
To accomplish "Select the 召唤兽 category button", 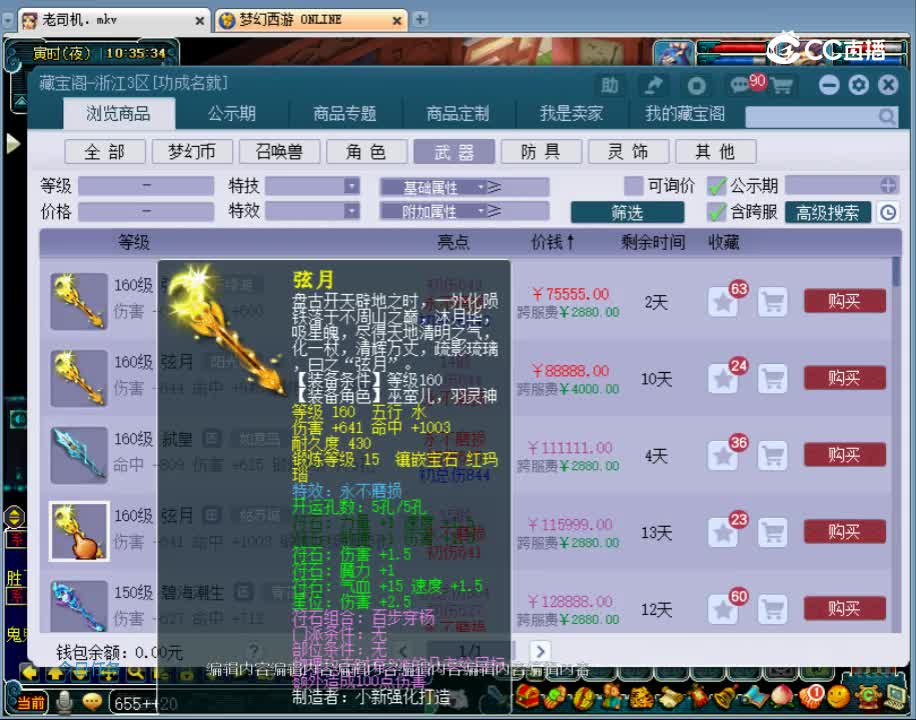I will click(x=279, y=152).
